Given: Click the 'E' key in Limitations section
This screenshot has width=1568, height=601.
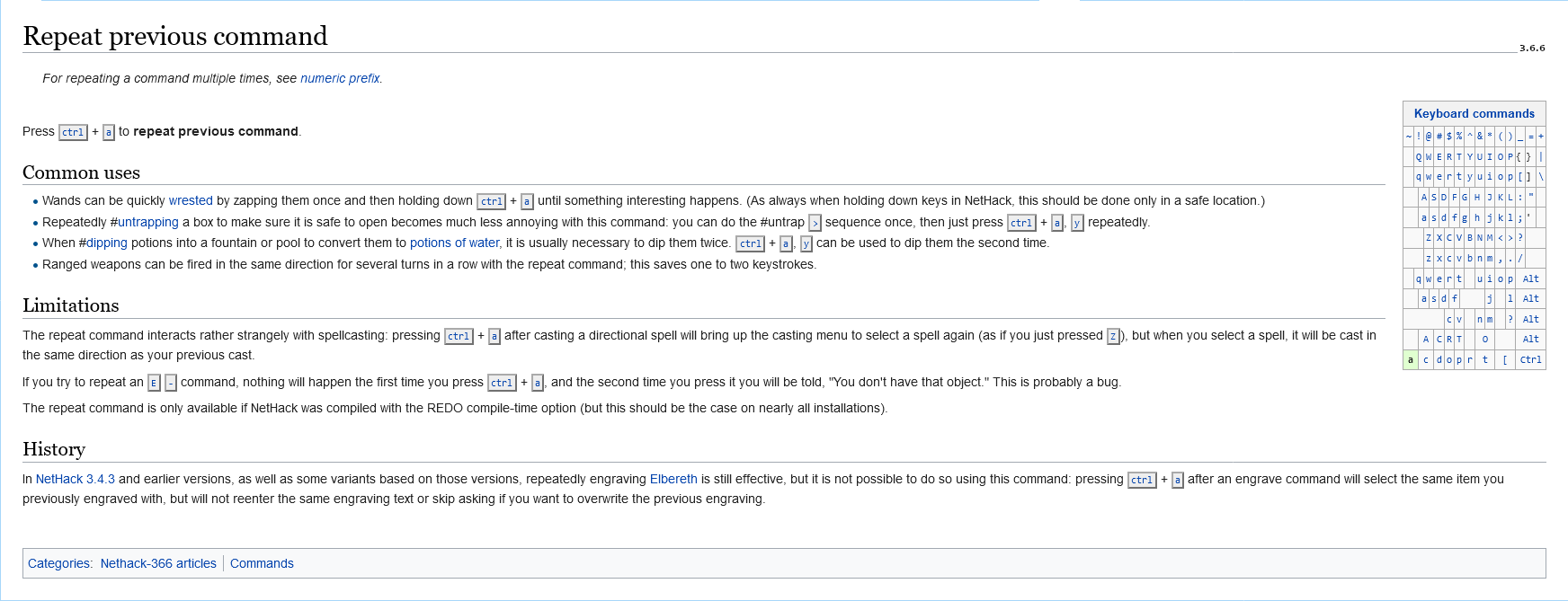Looking at the screenshot, I should [154, 383].
